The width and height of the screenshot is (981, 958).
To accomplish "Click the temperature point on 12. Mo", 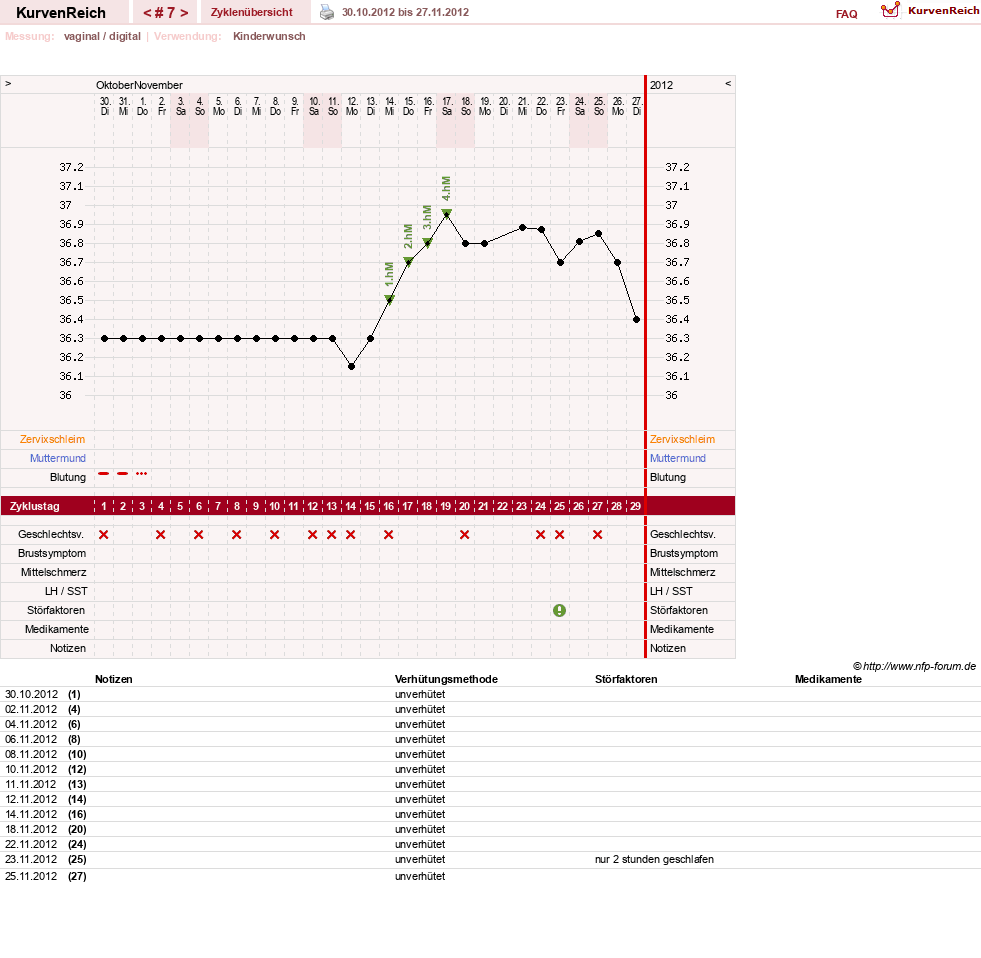I will point(351,367).
